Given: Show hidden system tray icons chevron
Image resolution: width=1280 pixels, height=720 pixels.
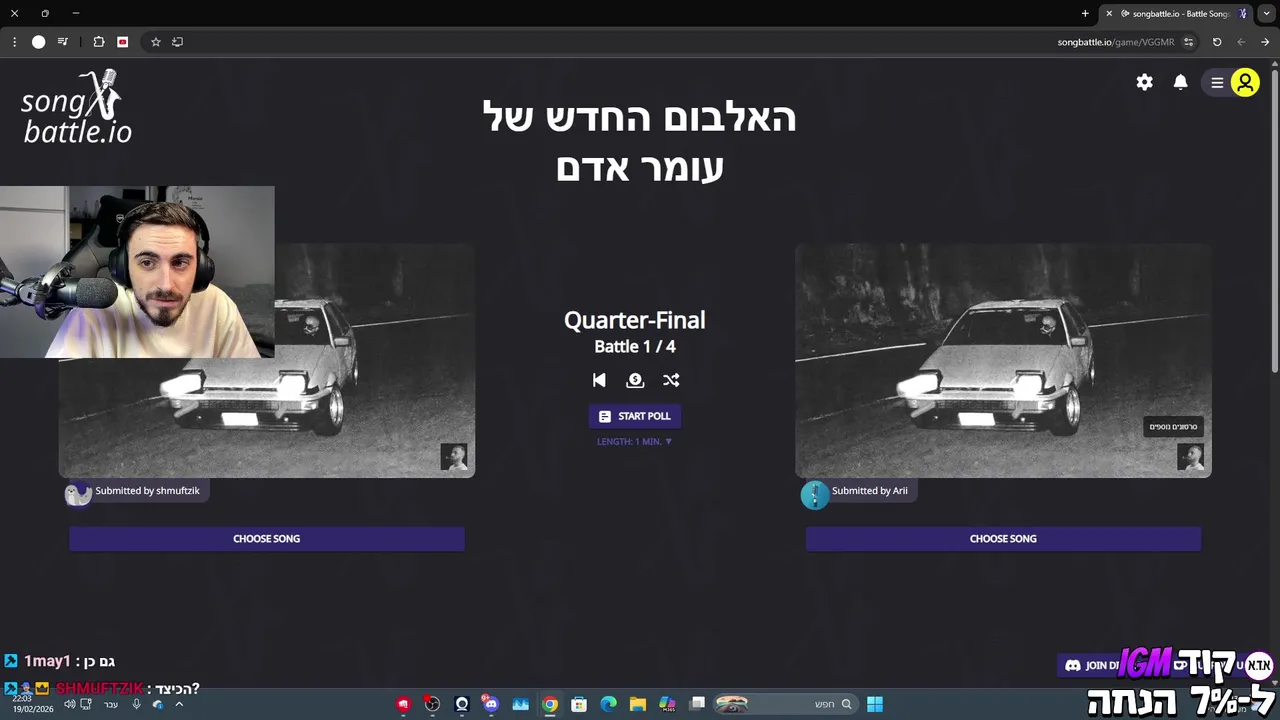Looking at the screenshot, I should click(x=180, y=704).
